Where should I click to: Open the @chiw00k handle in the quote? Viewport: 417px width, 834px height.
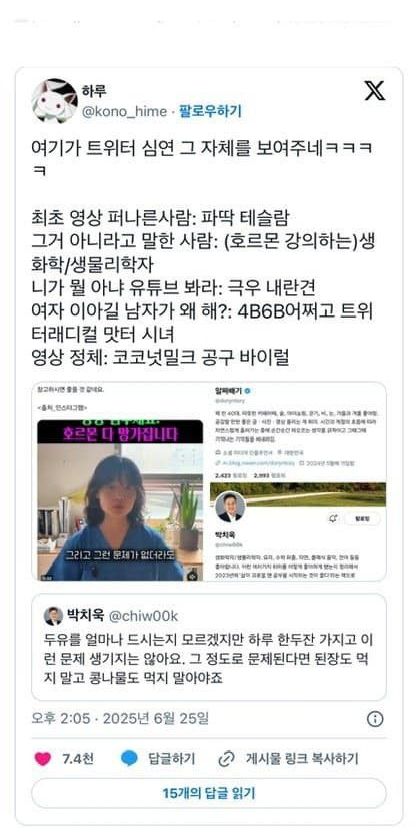point(143,616)
